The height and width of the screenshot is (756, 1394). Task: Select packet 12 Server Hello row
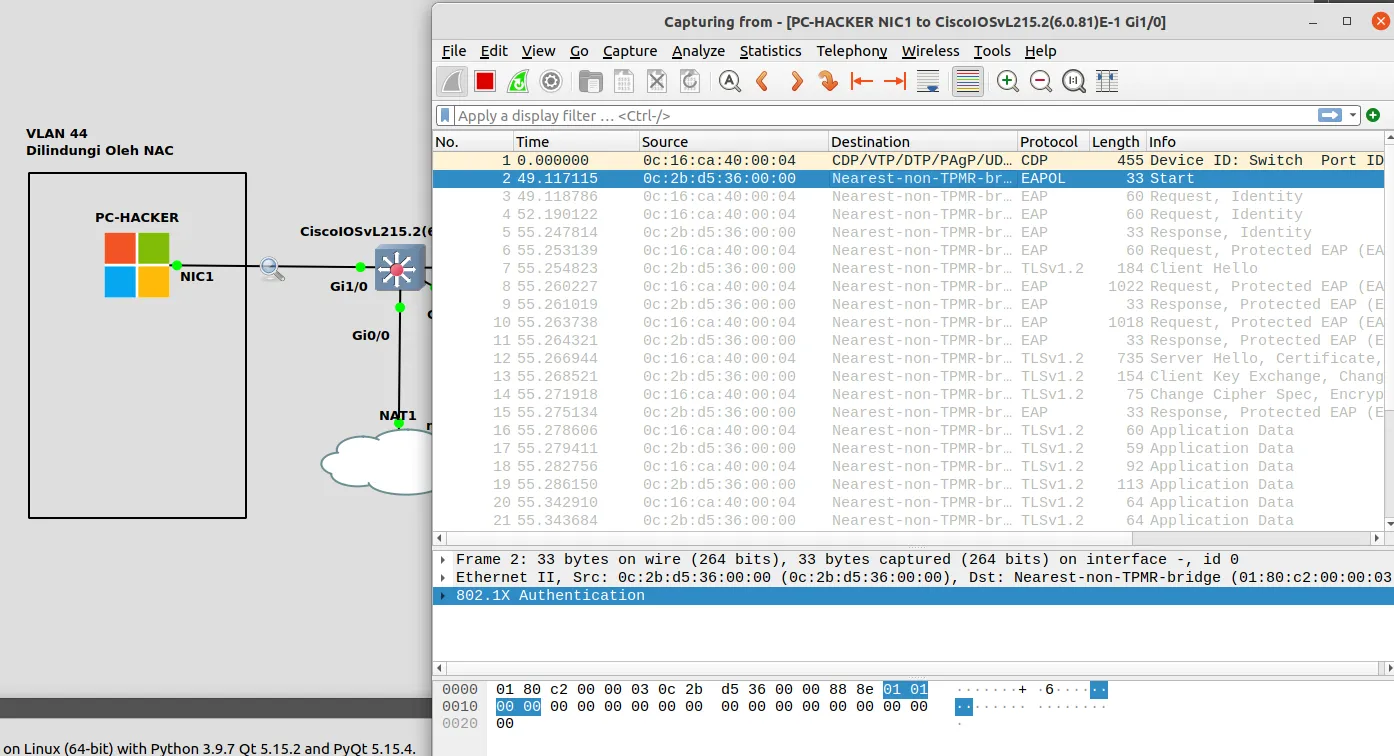[909, 358]
